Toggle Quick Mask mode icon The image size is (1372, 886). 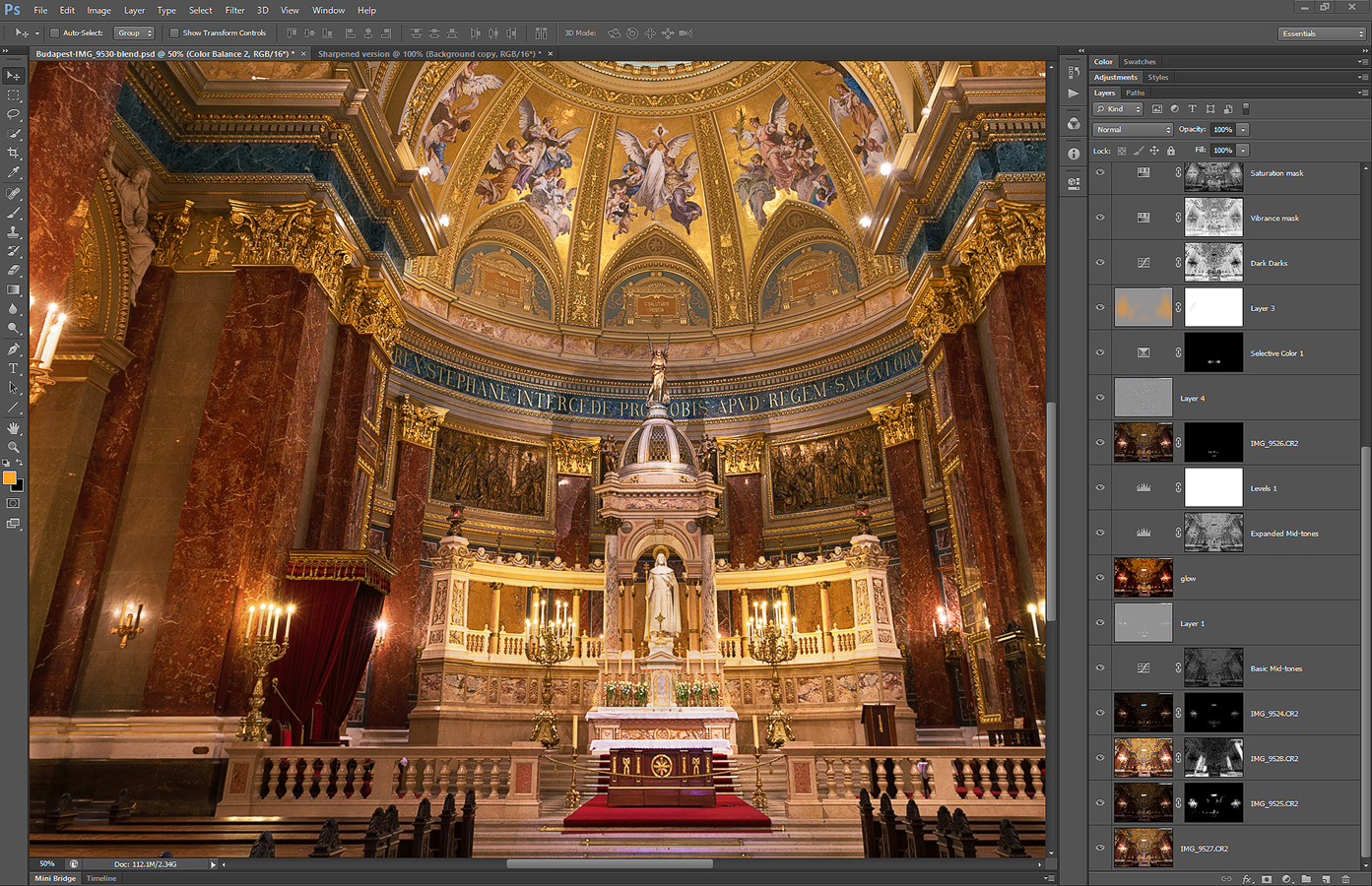coord(13,503)
